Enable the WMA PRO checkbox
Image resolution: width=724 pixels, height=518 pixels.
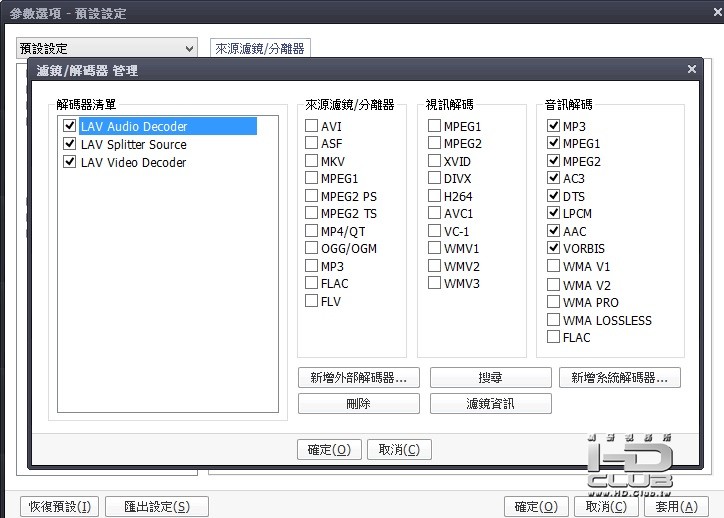click(x=553, y=302)
